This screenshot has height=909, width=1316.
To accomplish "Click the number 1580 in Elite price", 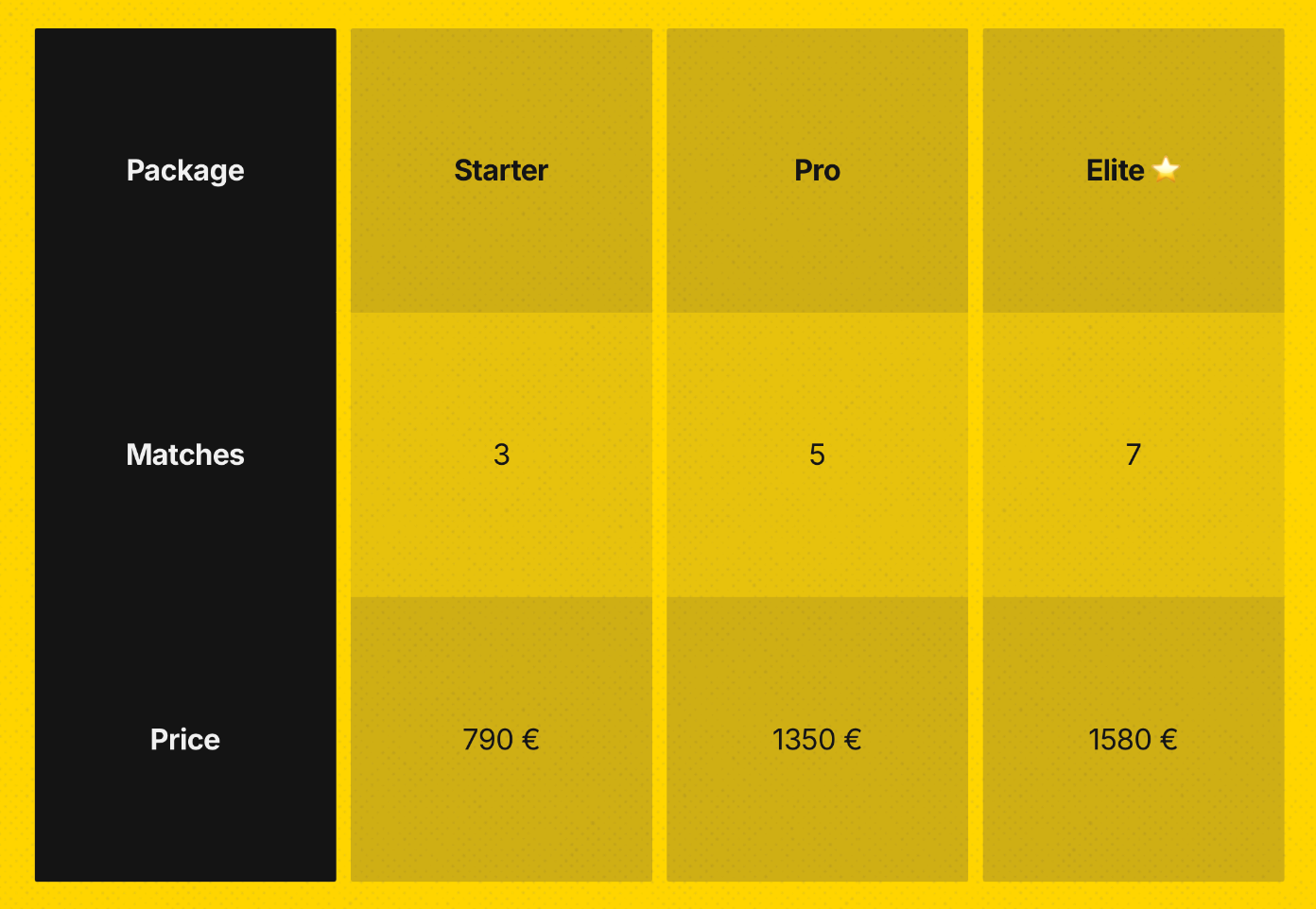I will pyautogui.click(x=1119, y=739).
